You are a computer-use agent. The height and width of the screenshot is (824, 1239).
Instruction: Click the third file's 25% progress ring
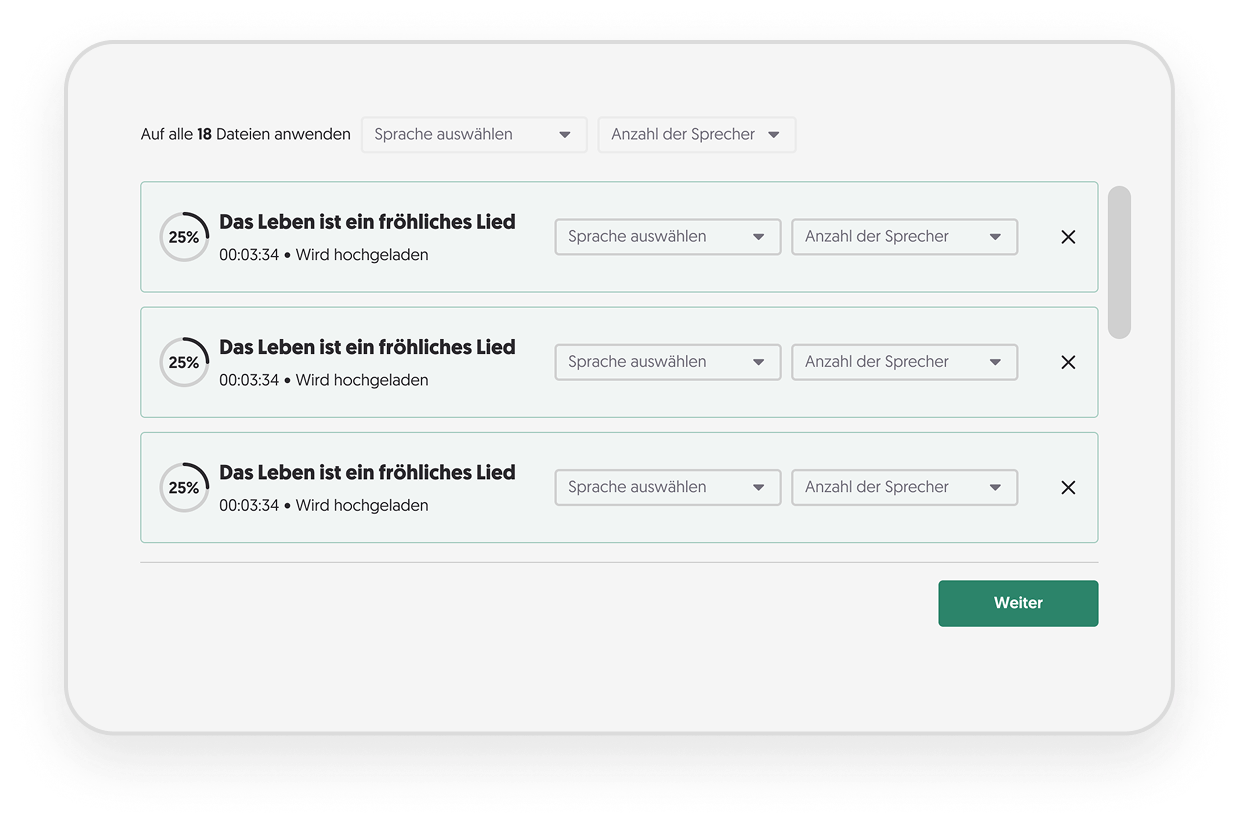click(184, 487)
